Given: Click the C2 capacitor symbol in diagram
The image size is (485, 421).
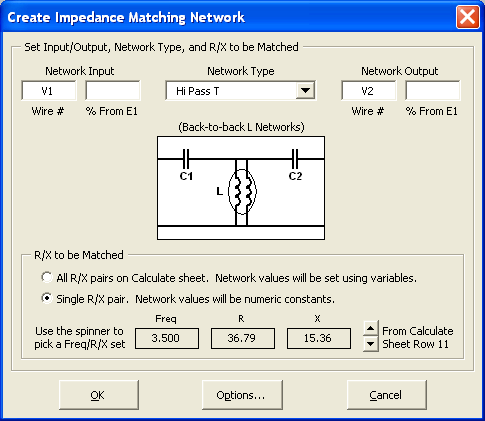Looking at the screenshot, I should pos(295,159).
